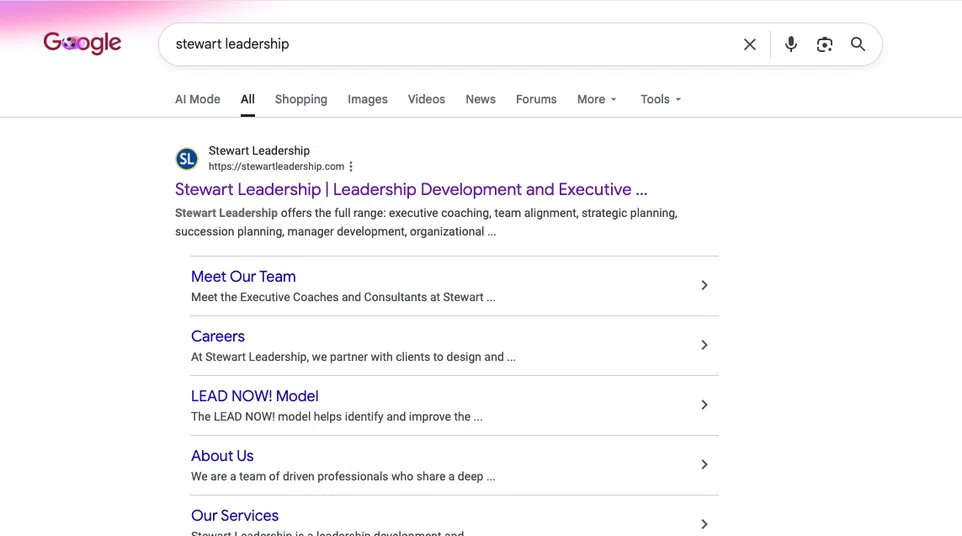The height and width of the screenshot is (536, 962).
Task: Open the Careers sitelink
Action: [218, 337]
